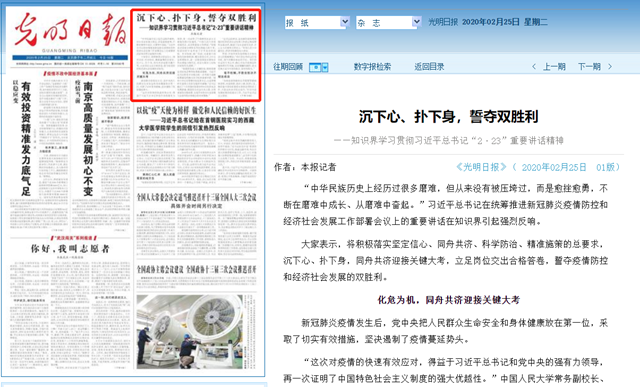Click the 《光明日报》 source link
Image resolution: width=640 pixels, height=387 pixels.
click(481, 167)
